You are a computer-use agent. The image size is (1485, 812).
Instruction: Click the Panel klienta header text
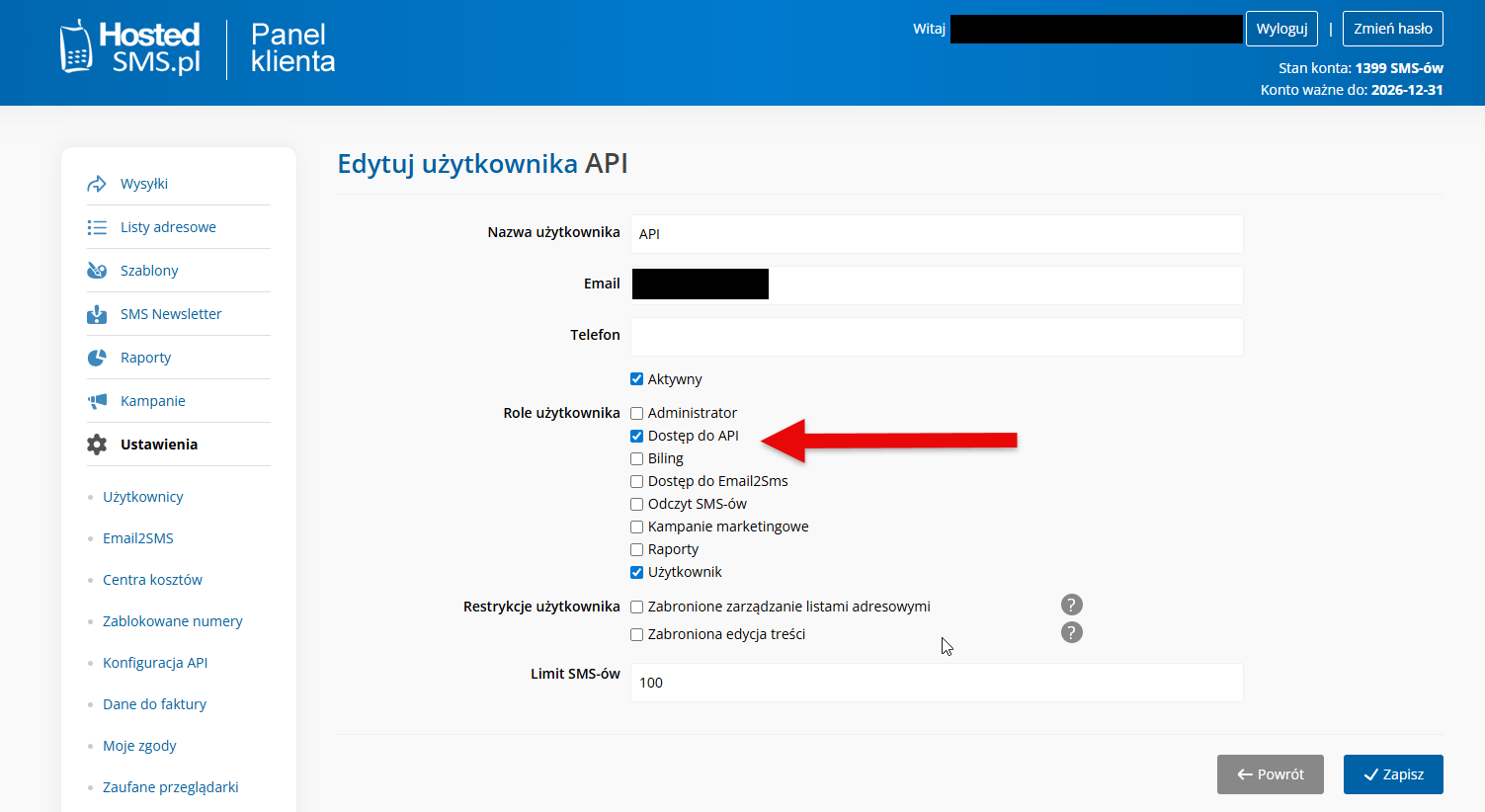pos(292,47)
